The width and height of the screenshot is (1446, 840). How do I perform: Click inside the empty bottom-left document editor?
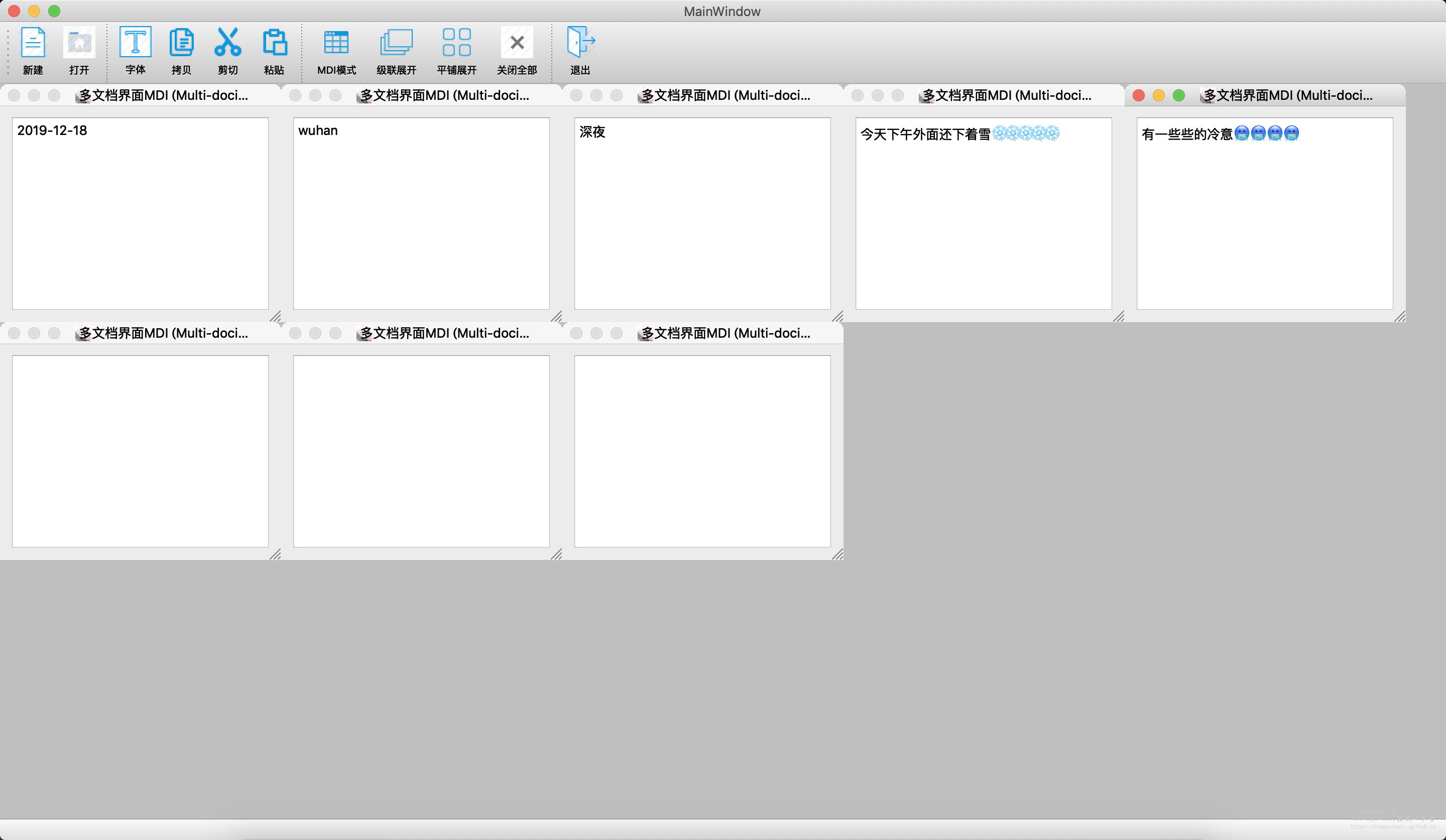click(x=140, y=451)
